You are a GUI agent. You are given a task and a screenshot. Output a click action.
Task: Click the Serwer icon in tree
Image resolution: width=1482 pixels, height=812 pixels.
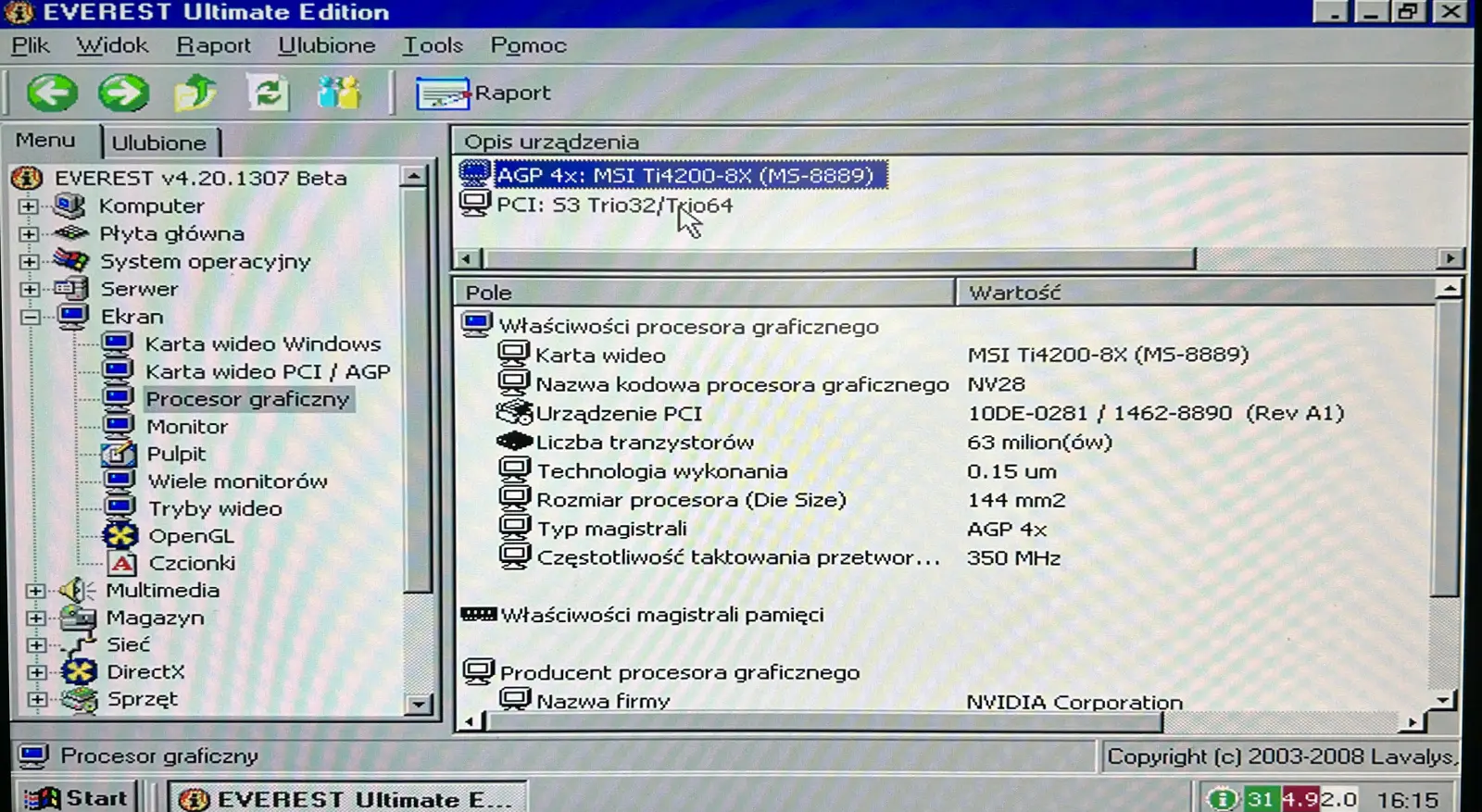[x=71, y=289]
